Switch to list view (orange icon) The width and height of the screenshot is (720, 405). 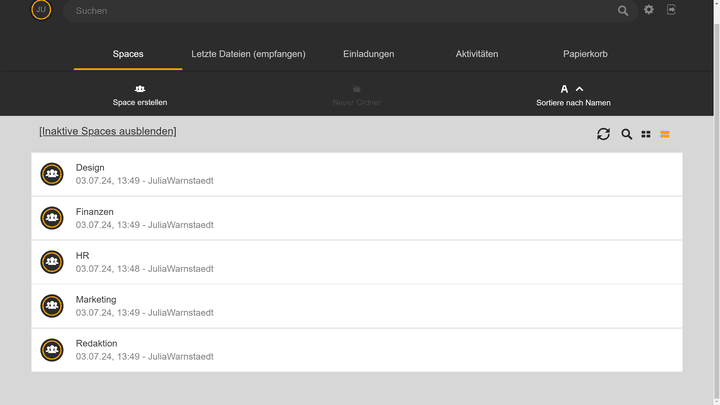click(664, 134)
